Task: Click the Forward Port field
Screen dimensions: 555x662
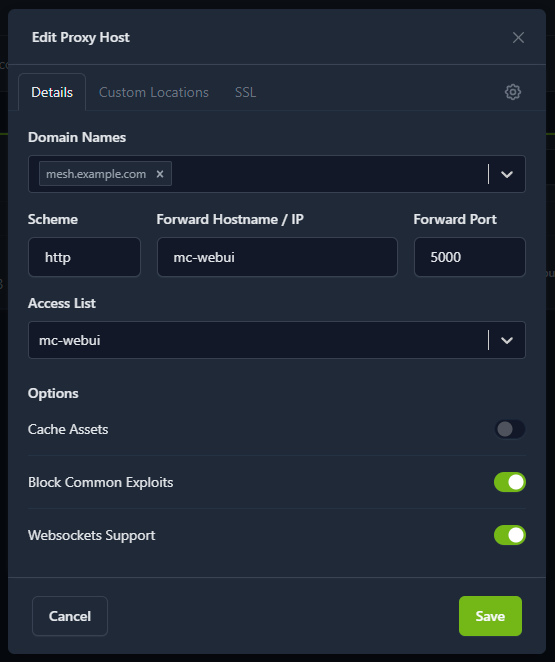Action: coord(470,257)
